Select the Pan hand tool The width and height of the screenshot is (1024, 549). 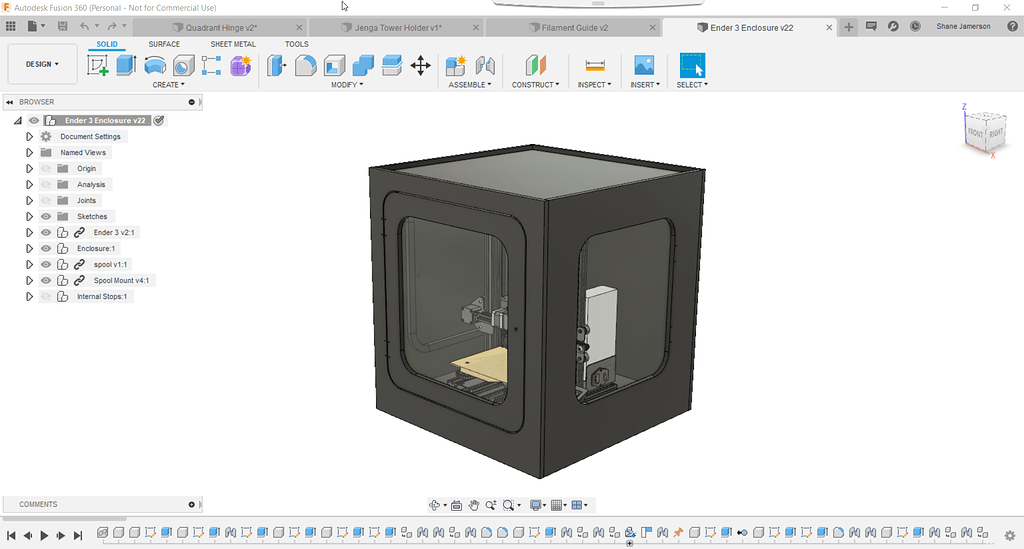[x=475, y=505]
